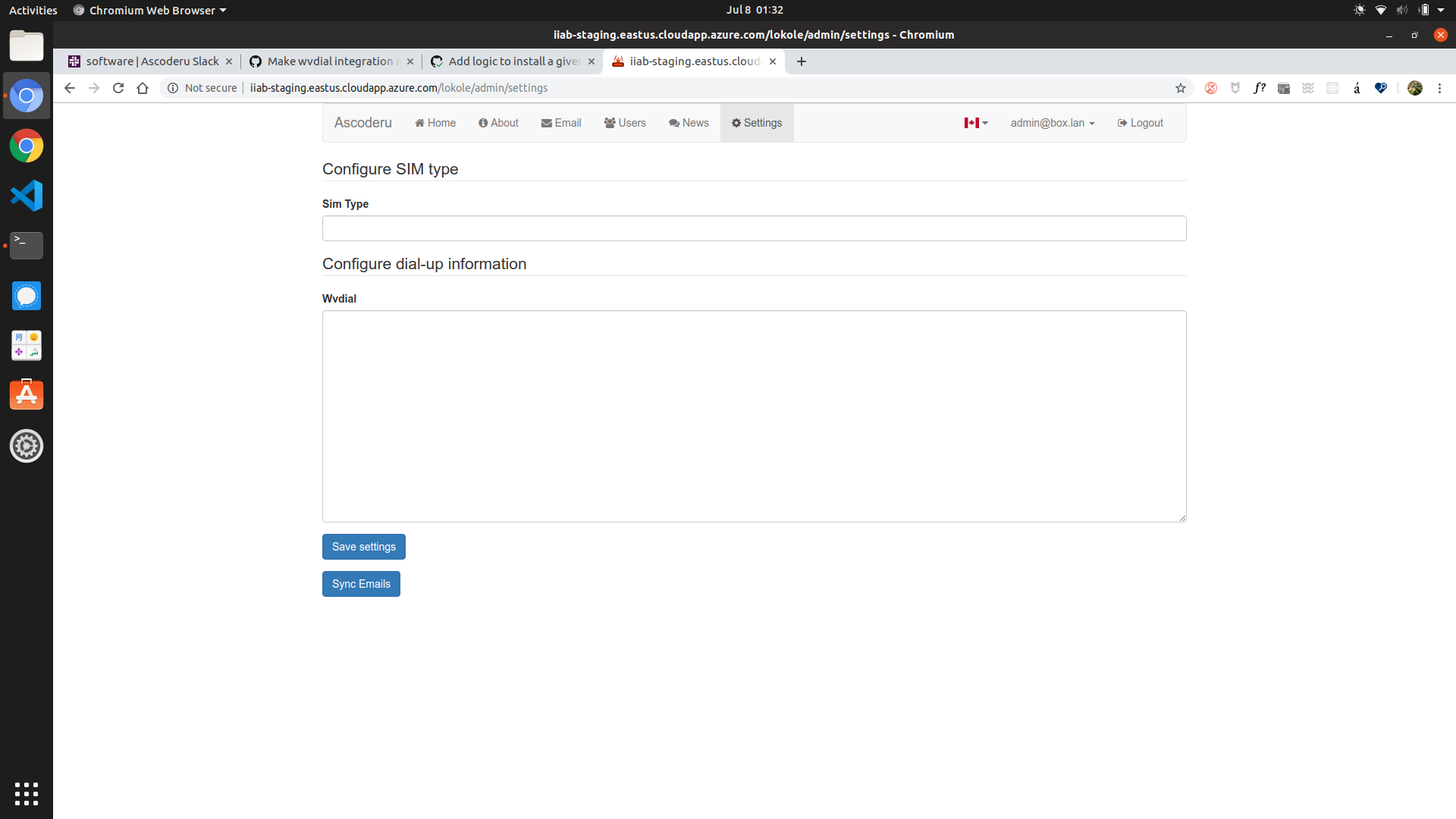Open the Email nav item

pos(561,123)
